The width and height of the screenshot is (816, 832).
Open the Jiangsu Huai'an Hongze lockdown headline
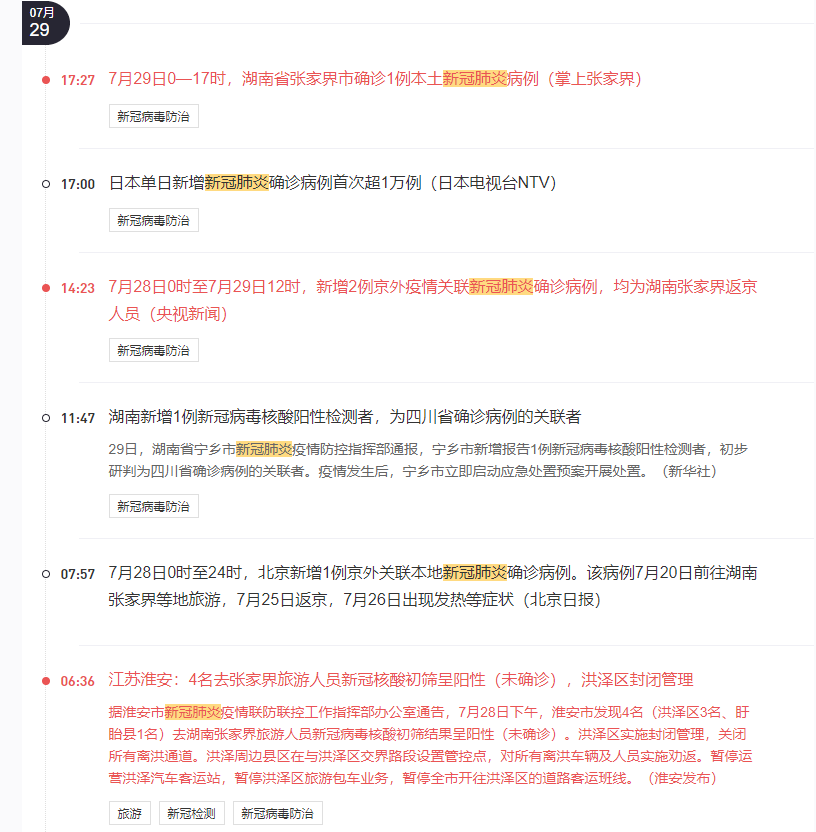401,680
